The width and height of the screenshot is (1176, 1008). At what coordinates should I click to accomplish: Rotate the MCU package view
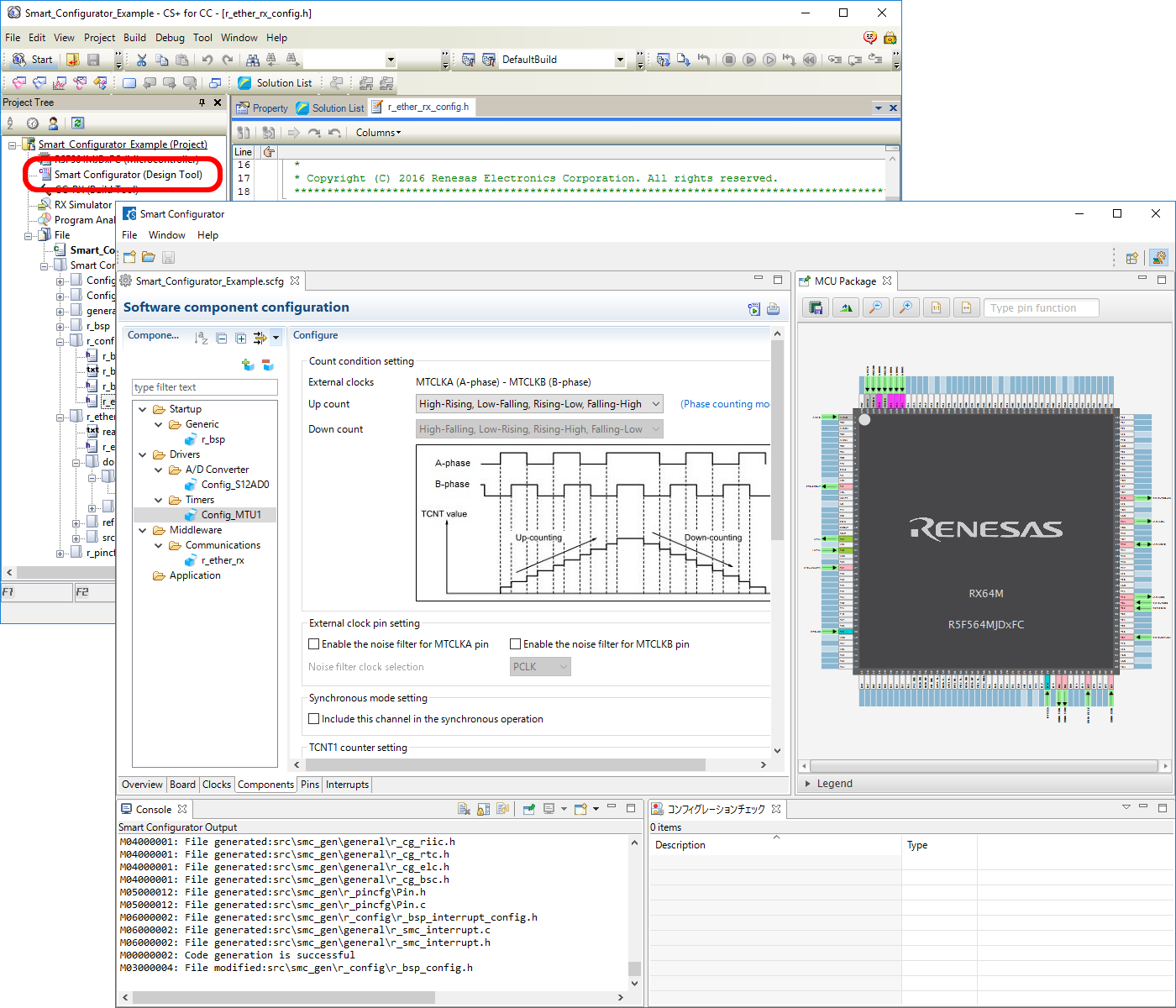click(845, 308)
